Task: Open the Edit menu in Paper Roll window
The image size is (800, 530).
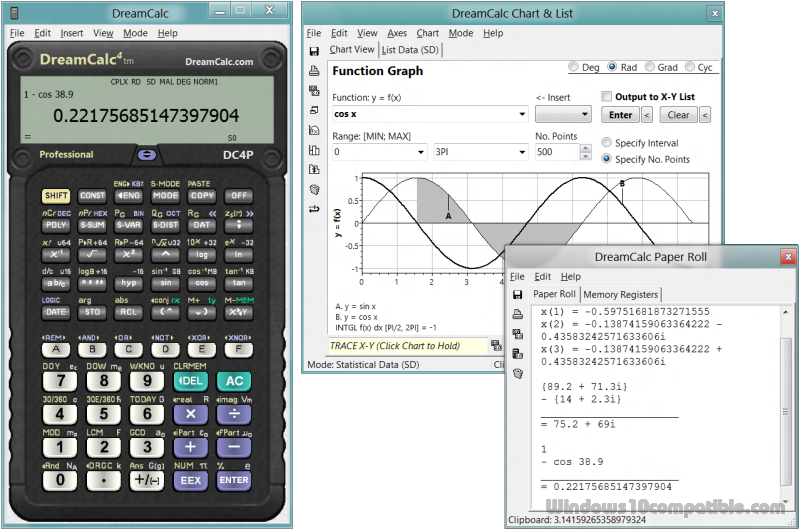Action: coord(542,276)
